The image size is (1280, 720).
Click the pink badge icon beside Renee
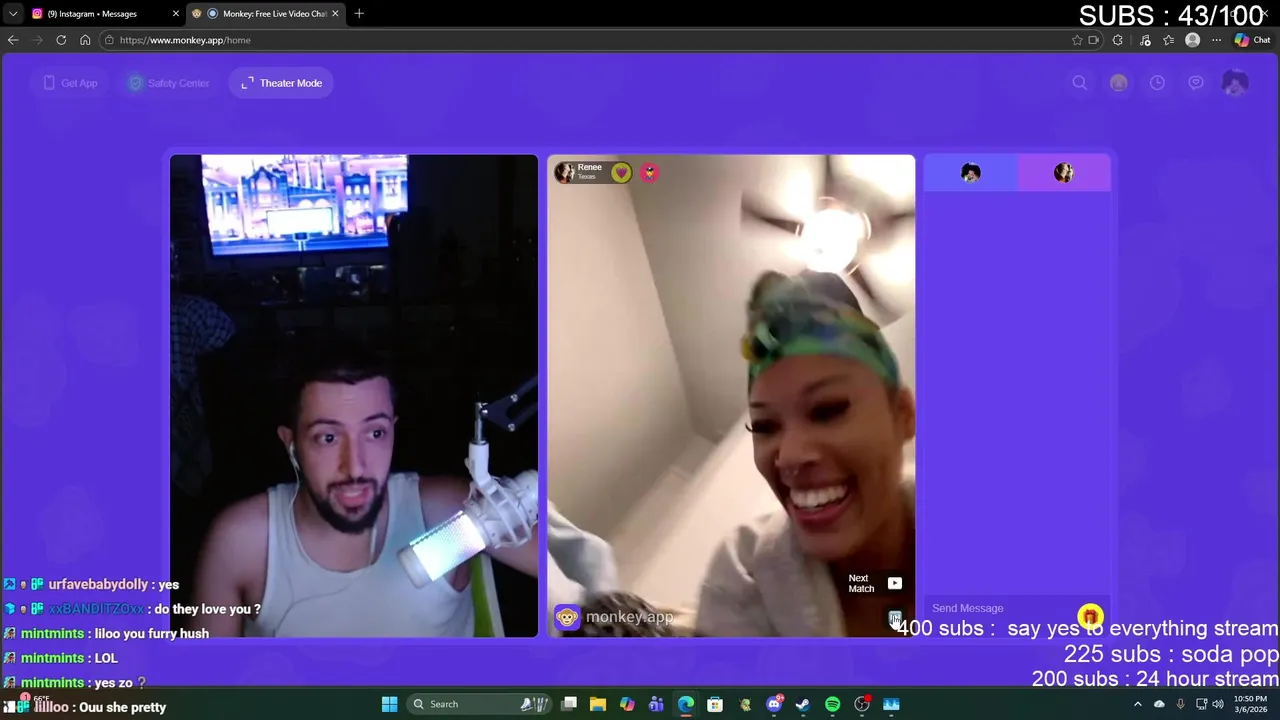[x=649, y=172]
